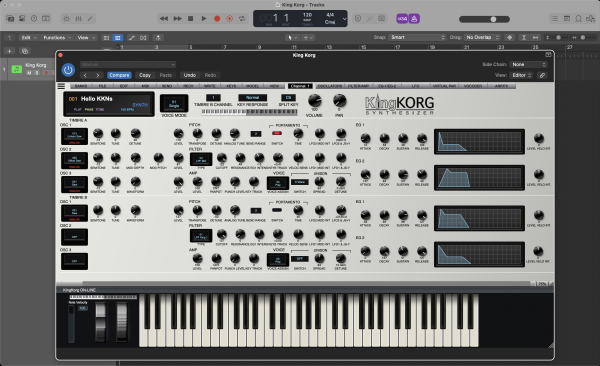Viewport: 600px width, 366px height.
Task: Open the View dropdown in Tracks toolbar
Action: click(86, 38)
